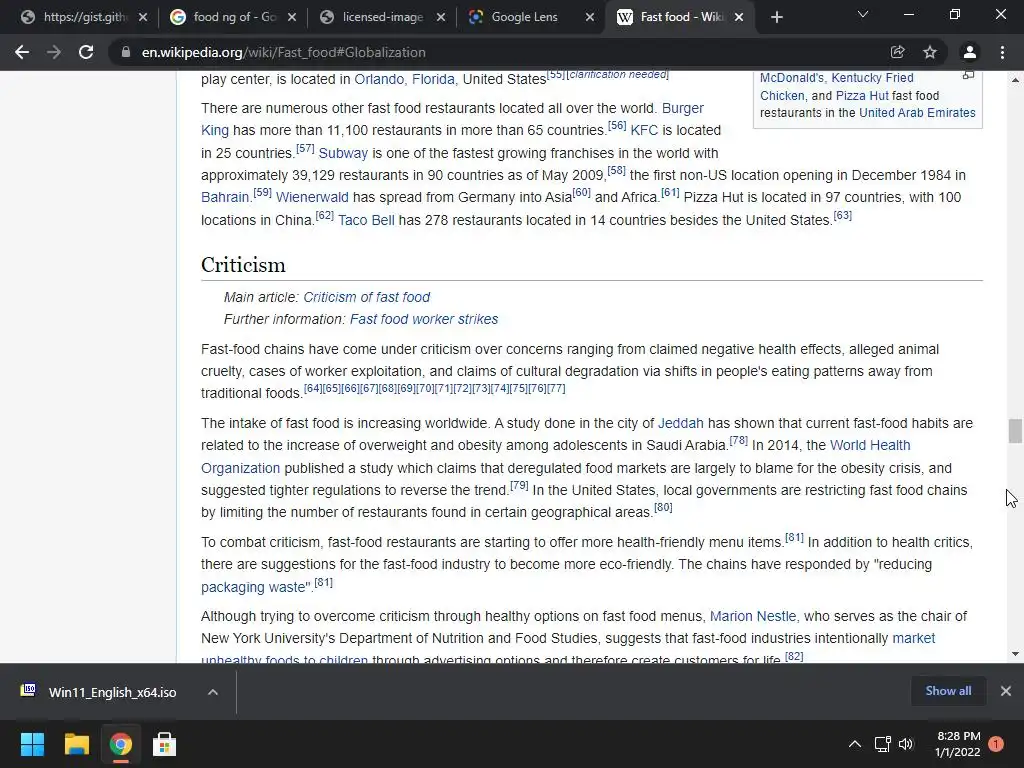Screen dimensions: 1024x768
Task: Open the notification badge icon
Action: tap(996, 744)
